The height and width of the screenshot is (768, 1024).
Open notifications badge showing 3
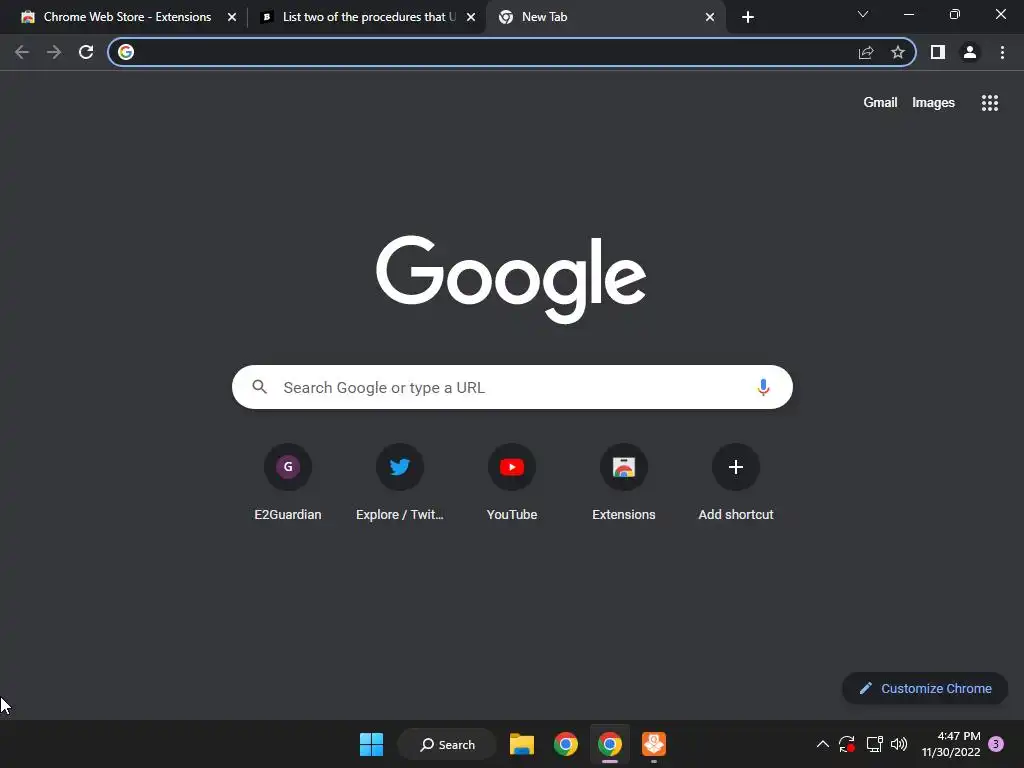[996, 744]
